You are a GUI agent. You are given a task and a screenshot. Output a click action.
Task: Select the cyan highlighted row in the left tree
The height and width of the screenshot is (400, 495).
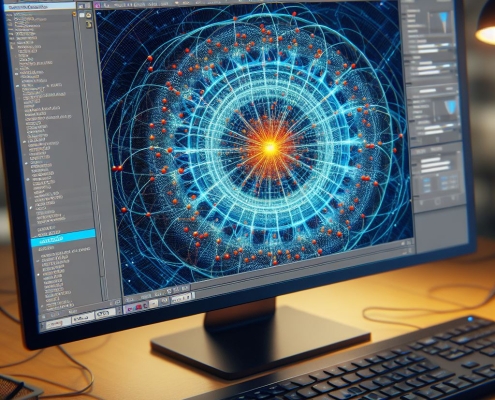pyautogui.click(x=63, y=238)
